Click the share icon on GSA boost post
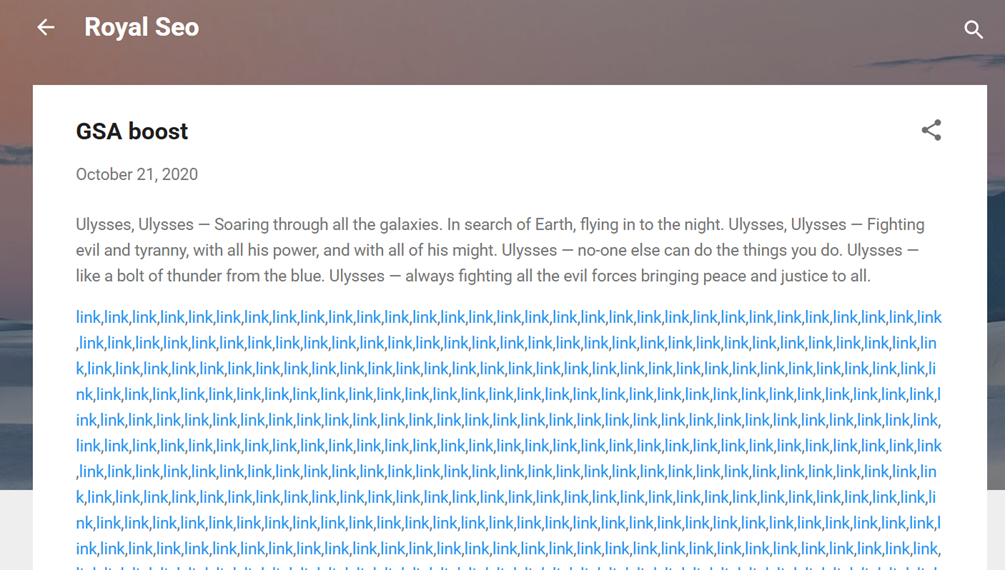Screen dimensions: 1005x570 tap(931, 130)
